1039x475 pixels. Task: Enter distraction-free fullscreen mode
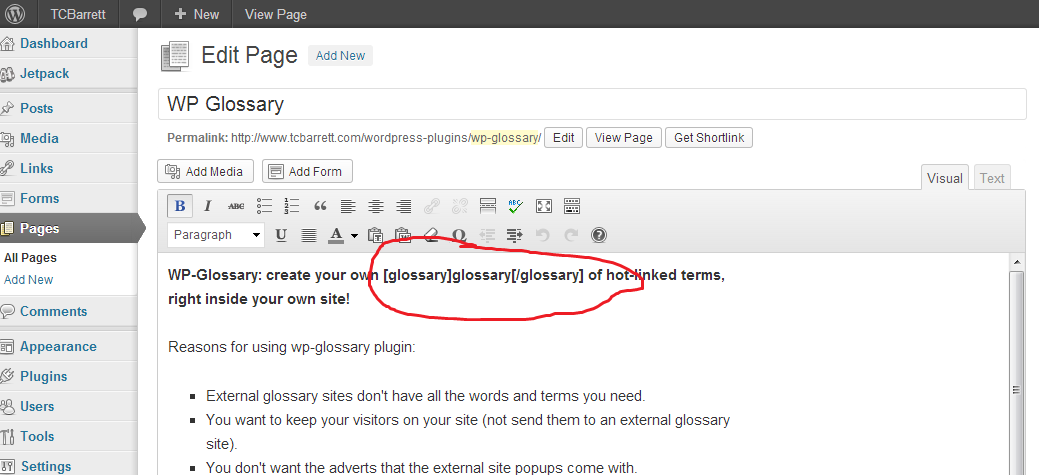click(x=544, y=206)
